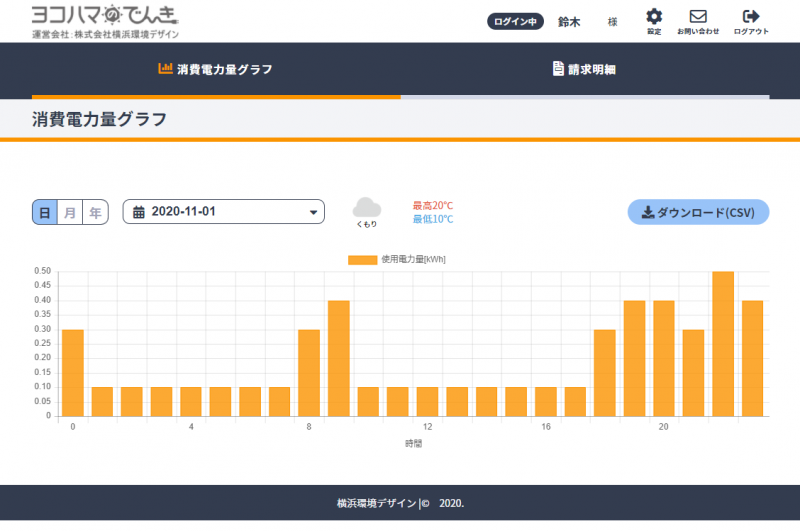Click the 使用電力量[kWh] legend label
Screen dimensions: 800x531
coord(413,260)
